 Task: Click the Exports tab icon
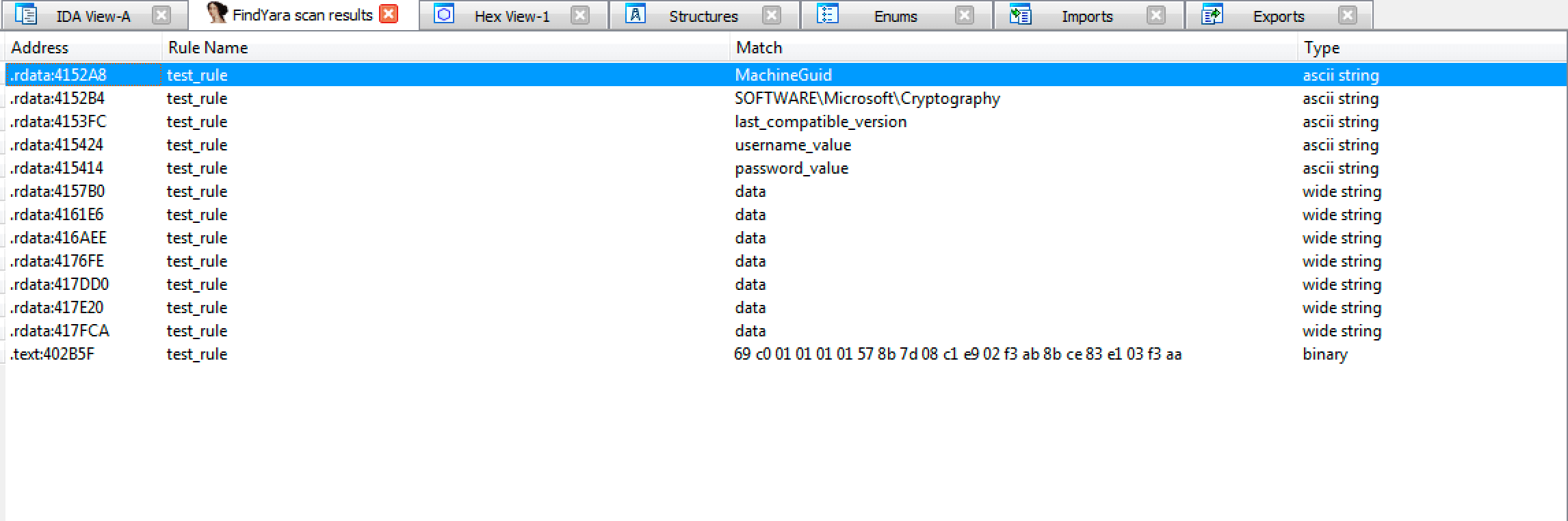coord(1212,15)
